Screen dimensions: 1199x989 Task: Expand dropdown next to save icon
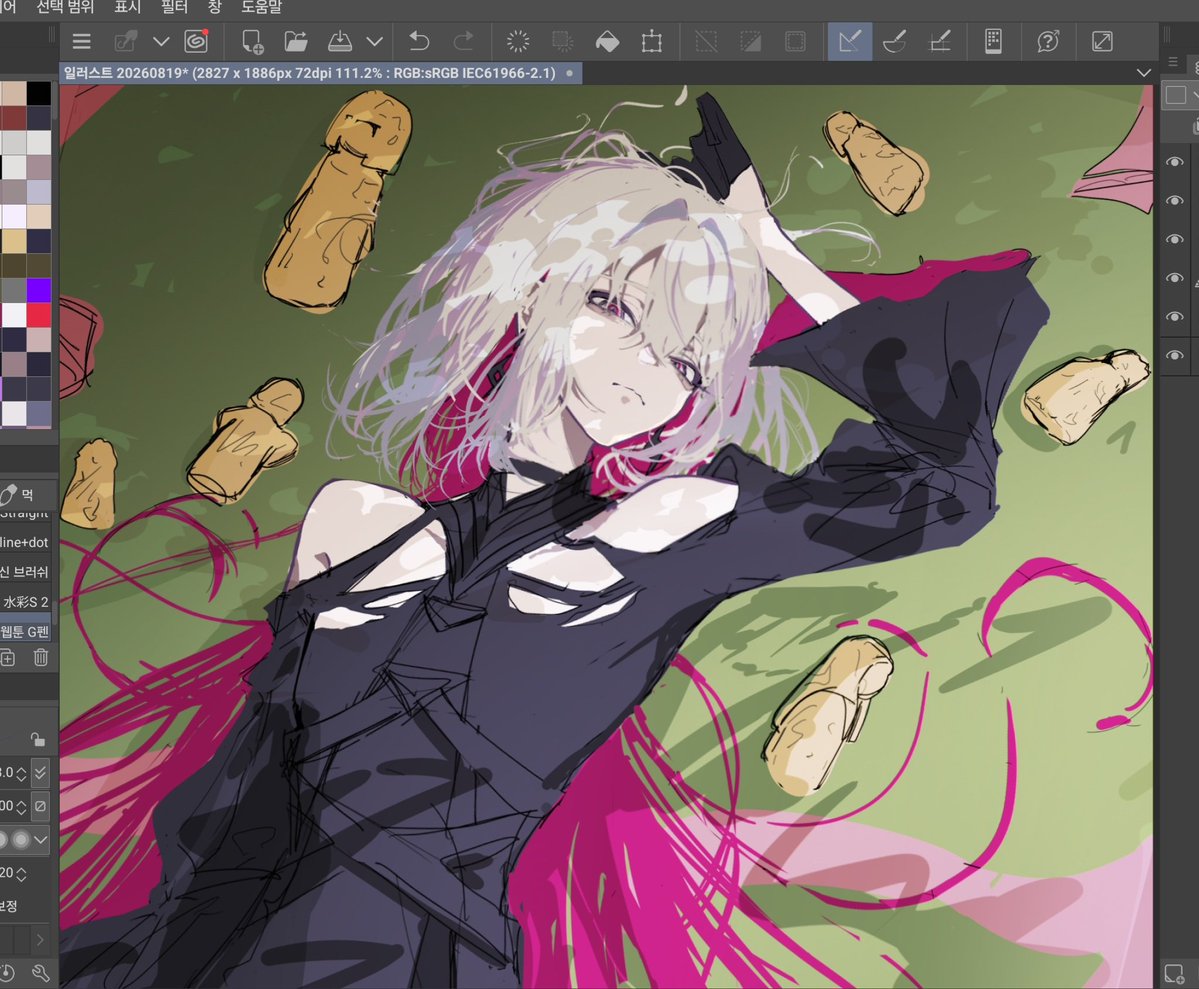click(x=375, y=41)
